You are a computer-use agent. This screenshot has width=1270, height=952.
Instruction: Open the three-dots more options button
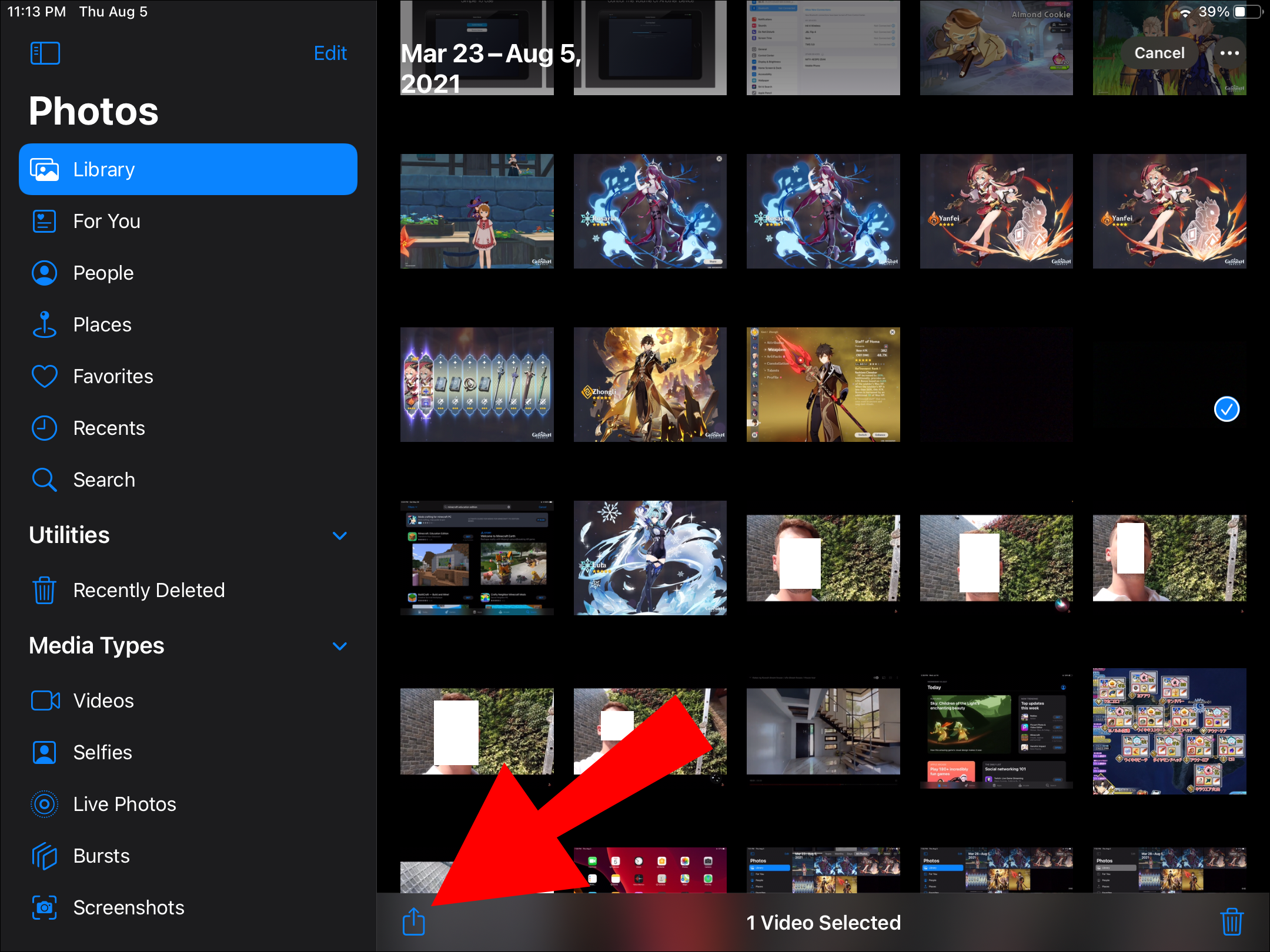(1229, 53)
